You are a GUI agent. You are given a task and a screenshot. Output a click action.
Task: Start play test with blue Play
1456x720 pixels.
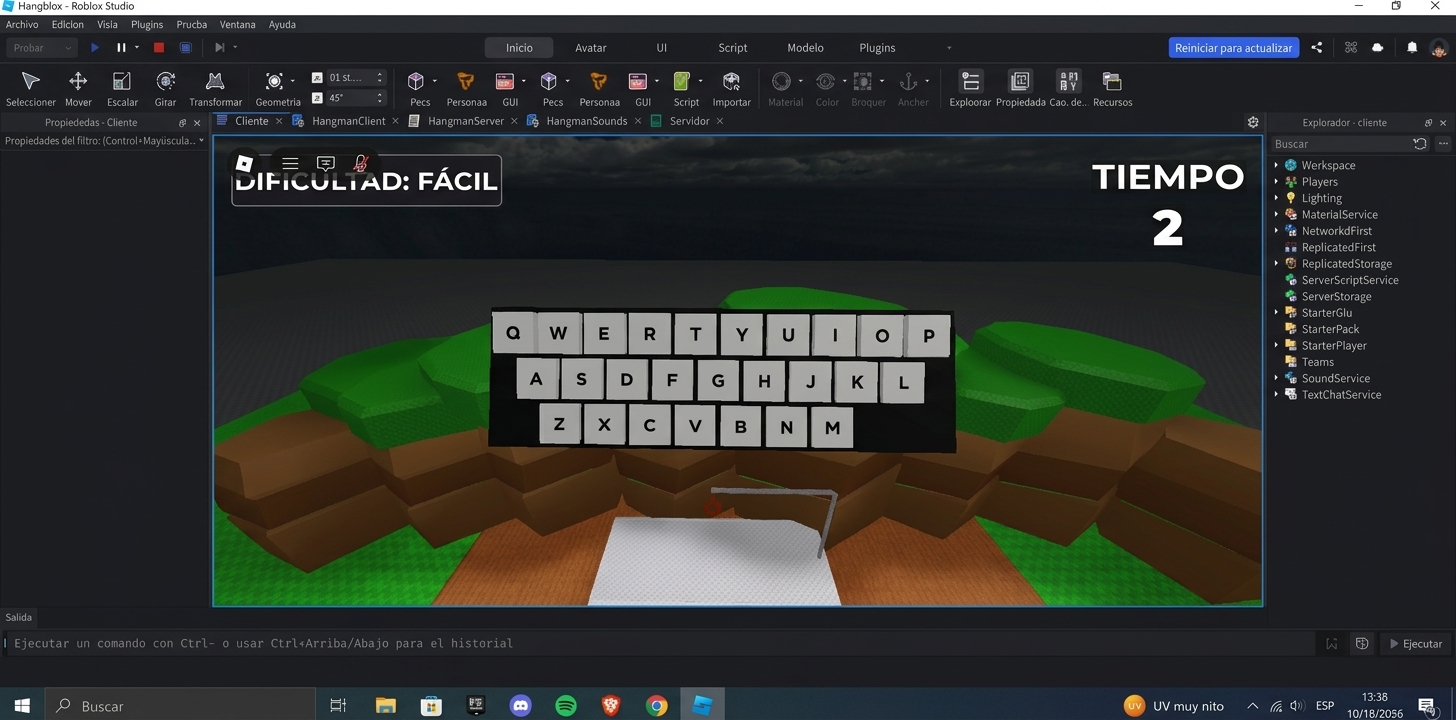click(x=95, y=47)
